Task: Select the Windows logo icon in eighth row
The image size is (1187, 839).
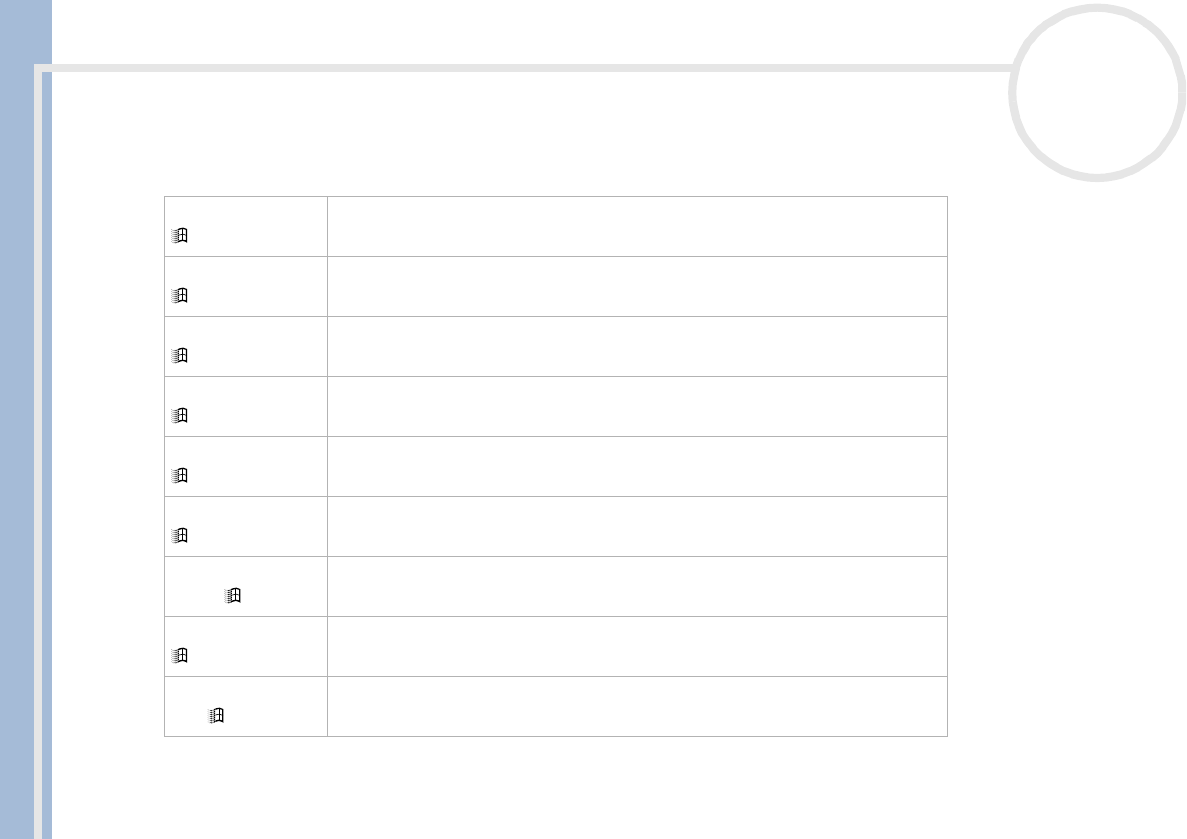Action: (179, 655)
